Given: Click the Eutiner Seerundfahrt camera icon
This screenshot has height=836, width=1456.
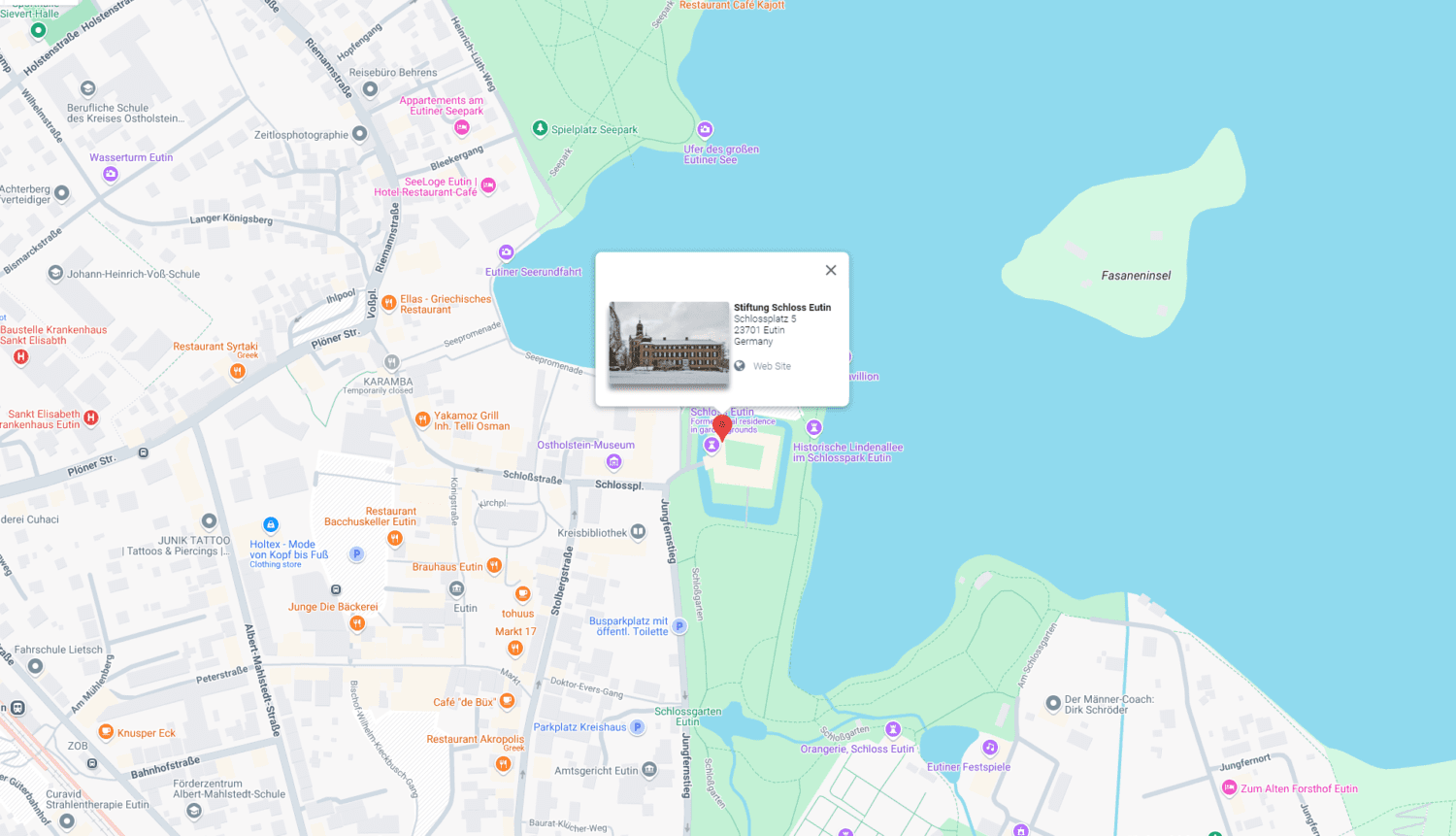Looking at the screenshot, I should 506,252.
